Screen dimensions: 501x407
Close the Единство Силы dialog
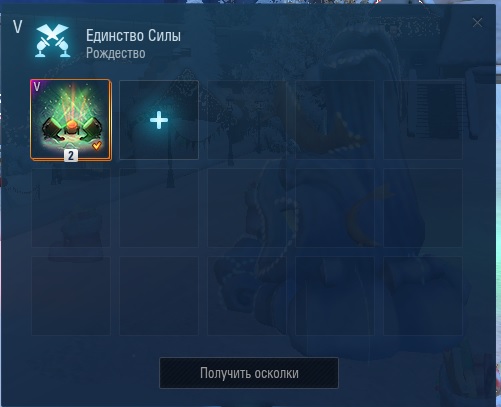477,23
